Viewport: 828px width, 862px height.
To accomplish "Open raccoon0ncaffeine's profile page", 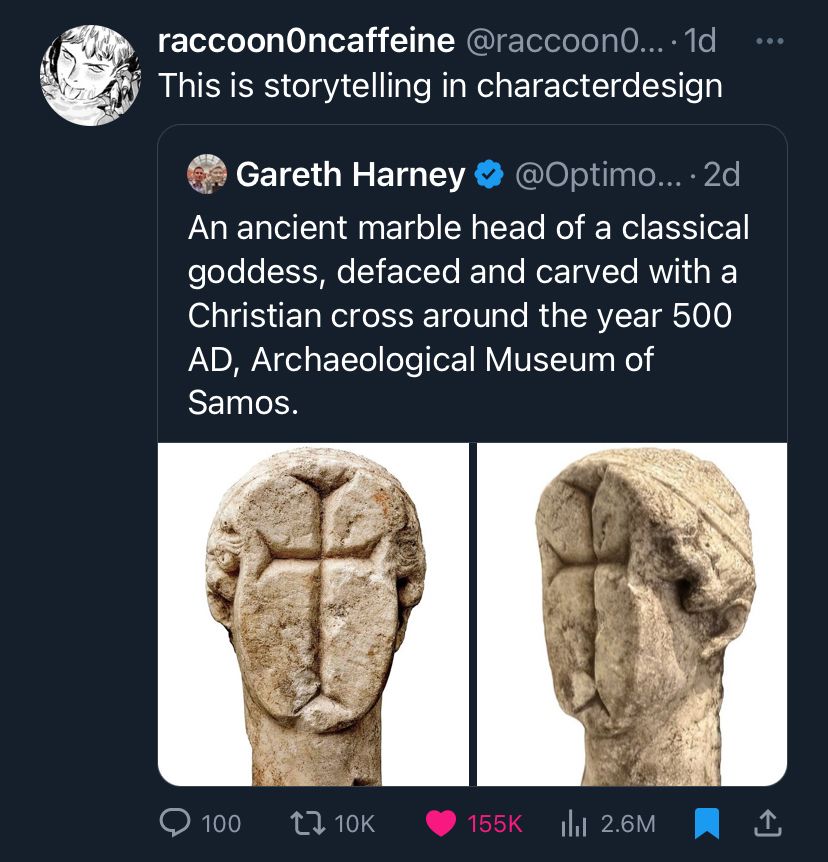I will coord(303,40).
